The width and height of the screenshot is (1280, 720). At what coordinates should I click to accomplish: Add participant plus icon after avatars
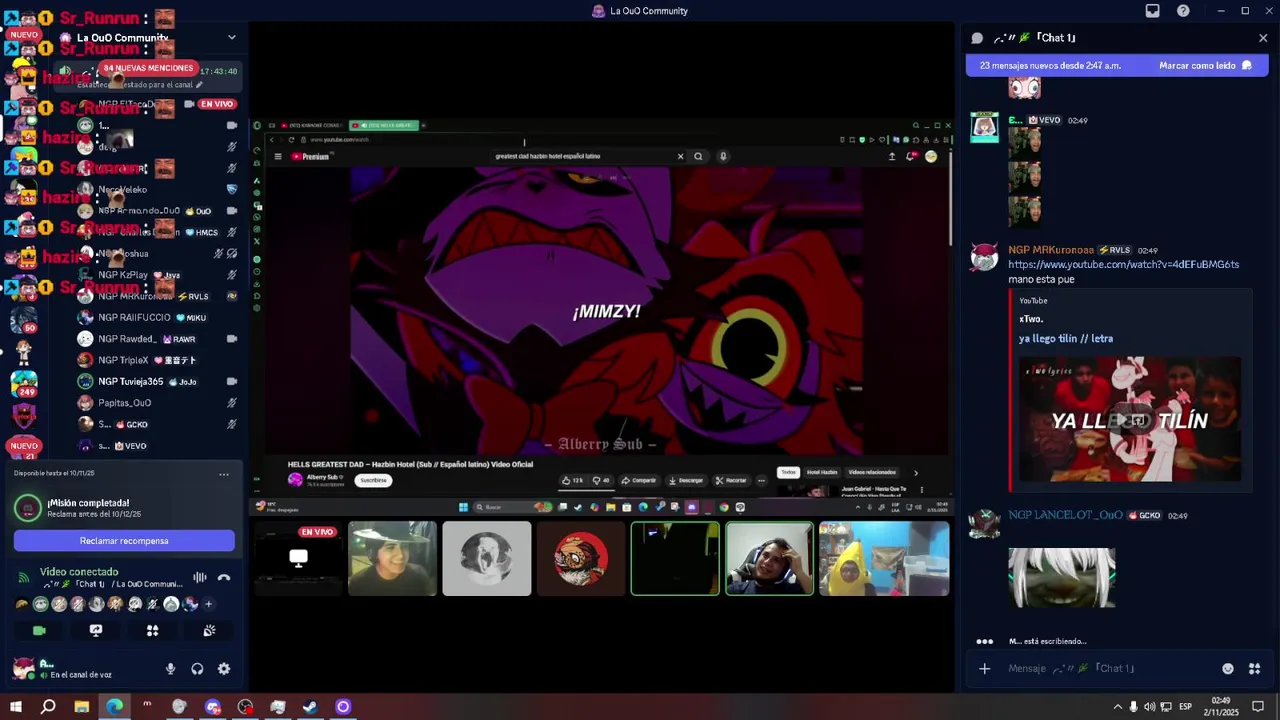208,604
